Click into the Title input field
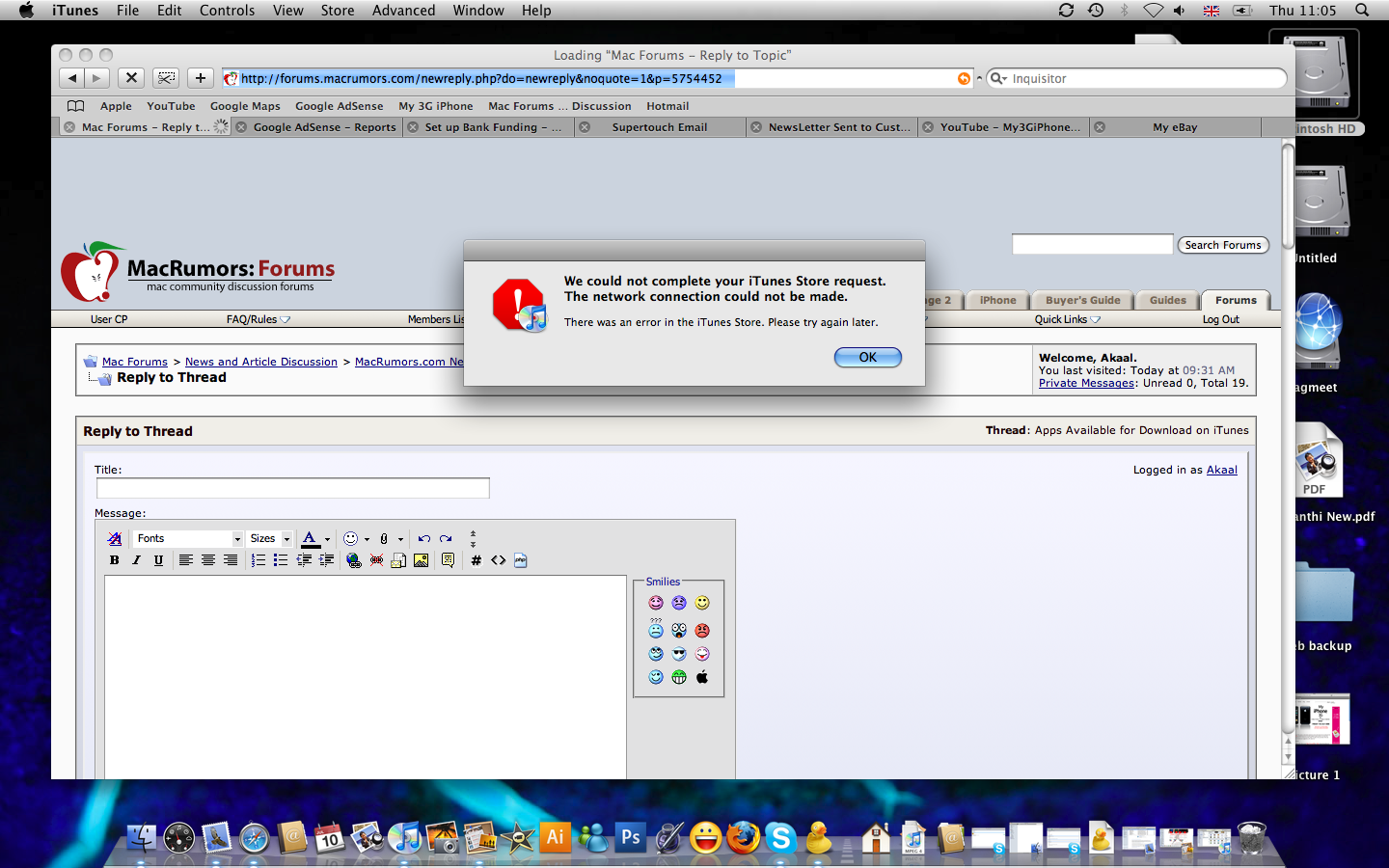Screen dimensions: 1389x868 293,488
